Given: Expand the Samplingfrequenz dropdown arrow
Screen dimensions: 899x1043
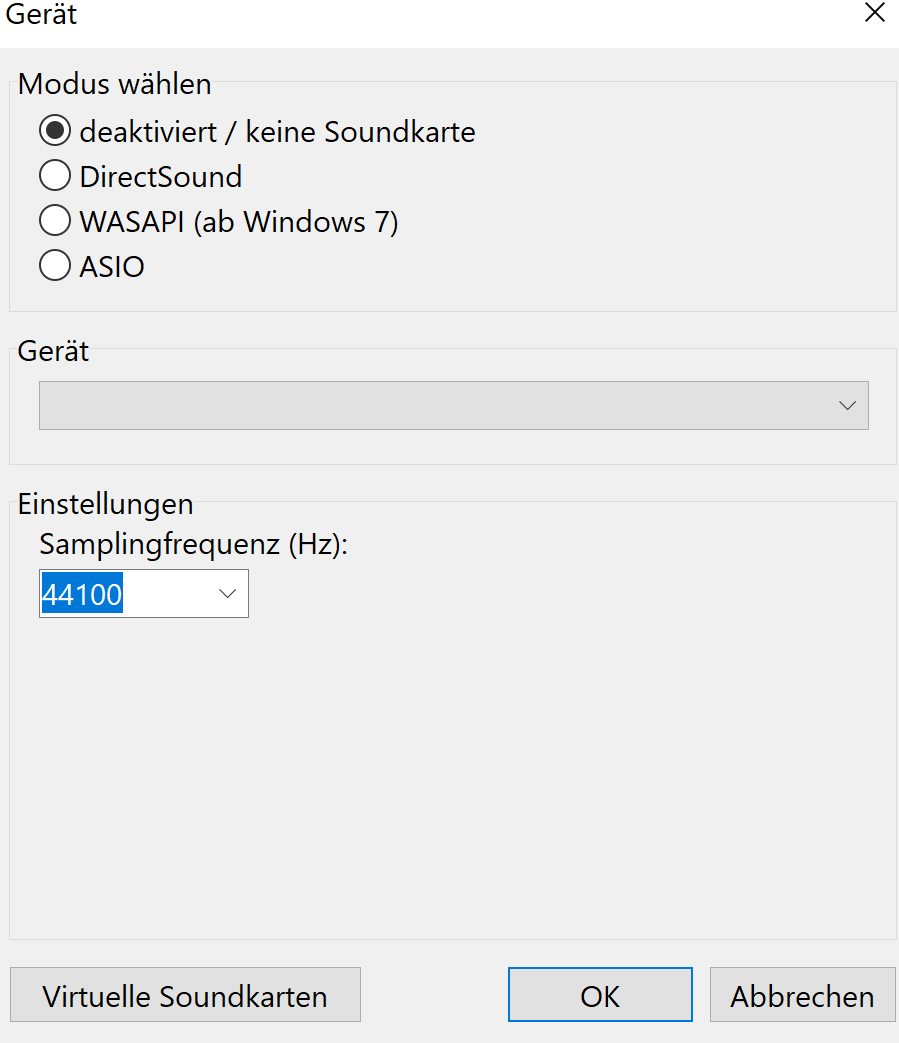Looking at the screenshot, I should click(227, 594).
